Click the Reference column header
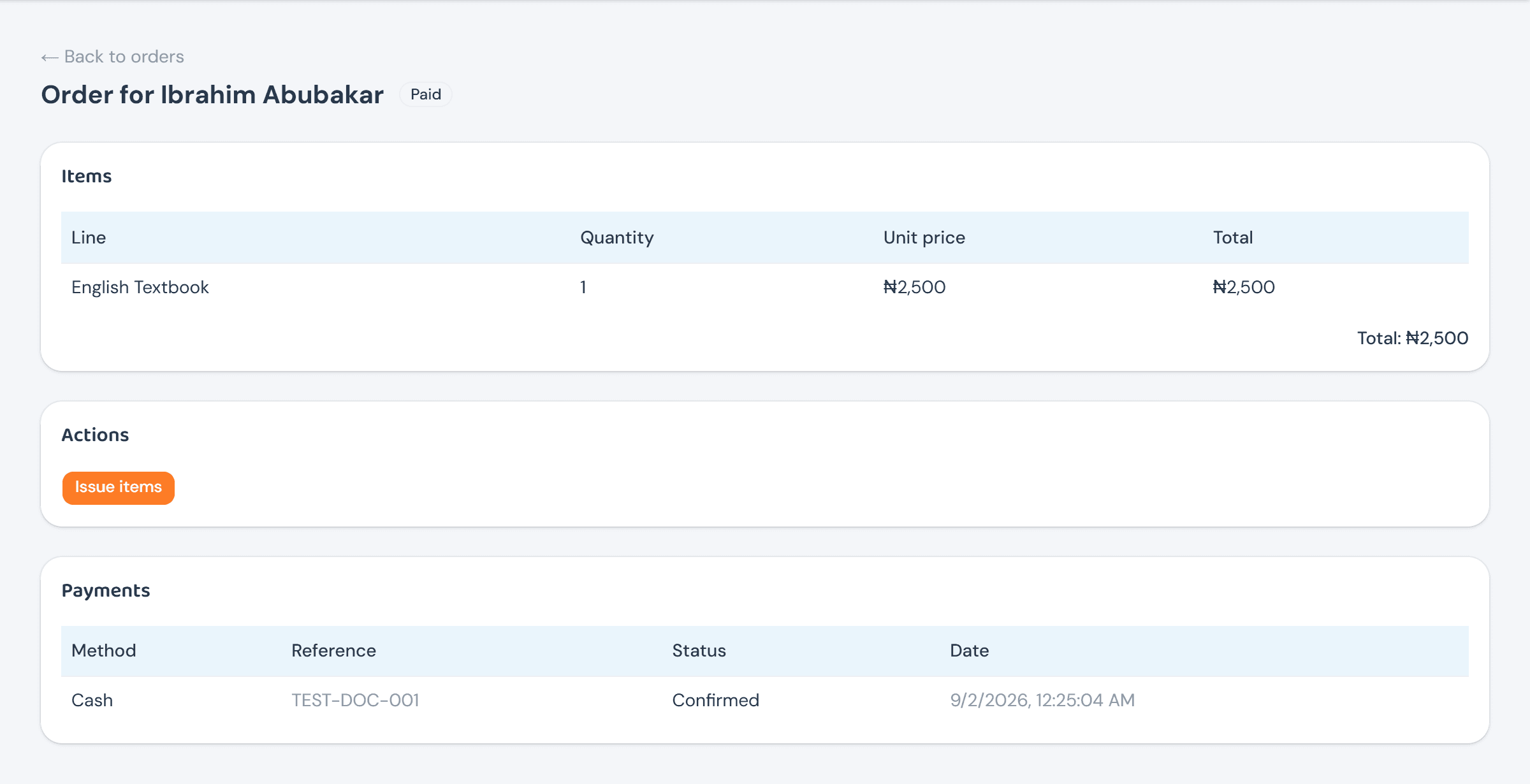Viewport: 1530px width, 784px height. tap(333, 651)
